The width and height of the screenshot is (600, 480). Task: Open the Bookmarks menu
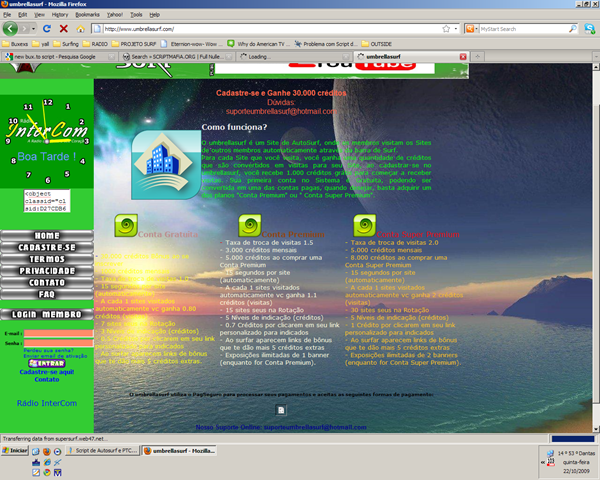click(x=87, y=15)
